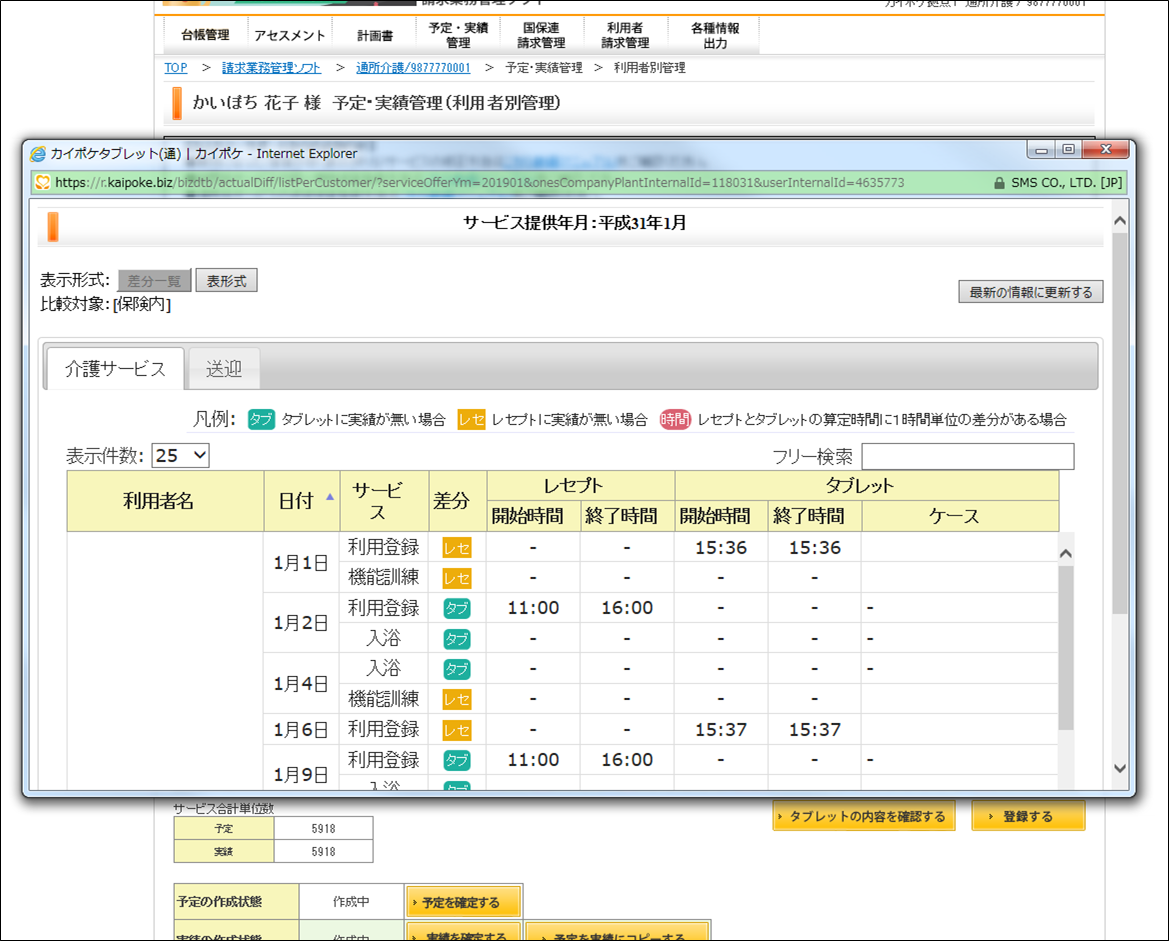Click tablet start time 15:36 on 1月1日
The height and width of the screenshot is (941, 1169).
click(x=721, y=548)
